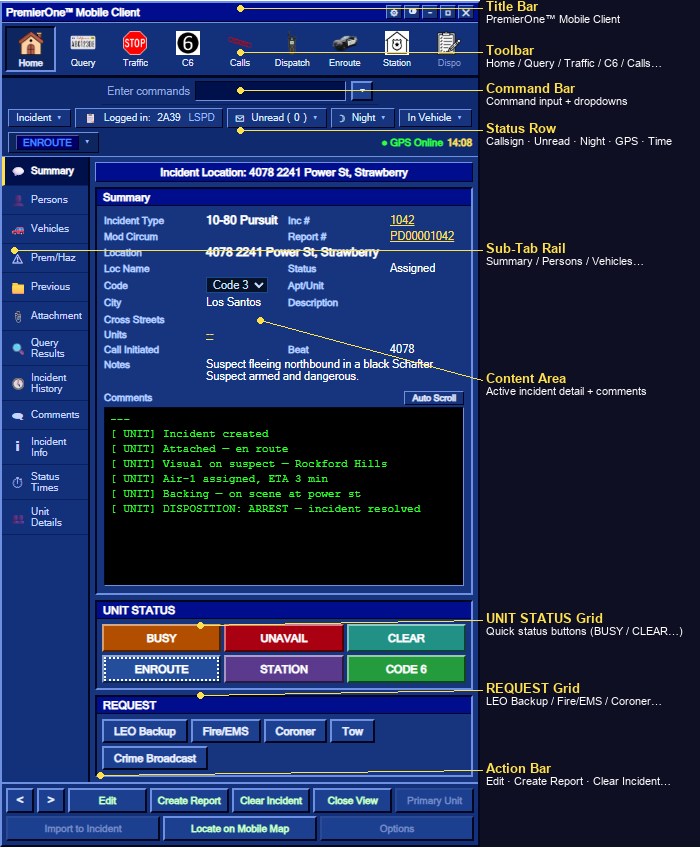The image size is (700, 847).
Task: Click the Prem/Haz warning triangle icon
Action: click(x=18, y=258)
